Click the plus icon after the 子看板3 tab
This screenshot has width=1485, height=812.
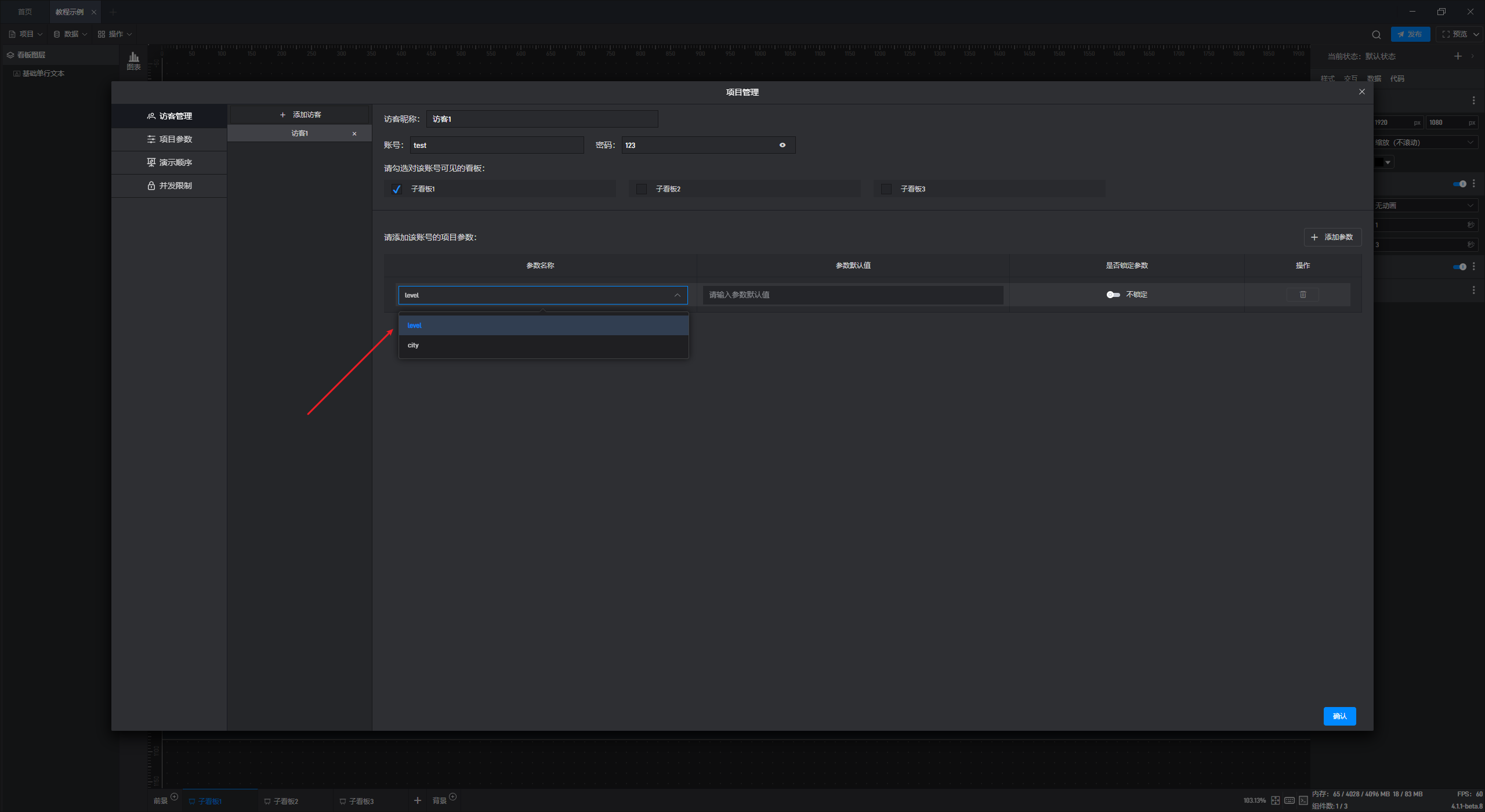click(x=417, y=800)
